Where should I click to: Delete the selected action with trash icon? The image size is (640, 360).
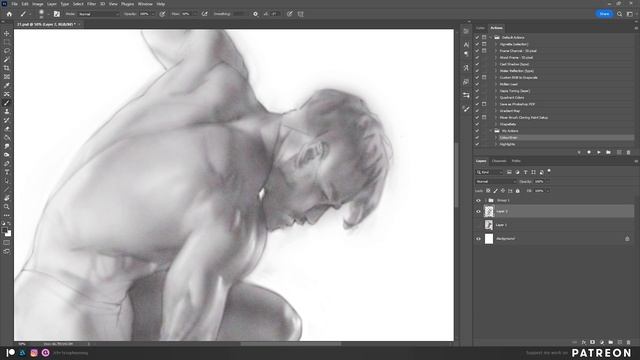[629, 152]
